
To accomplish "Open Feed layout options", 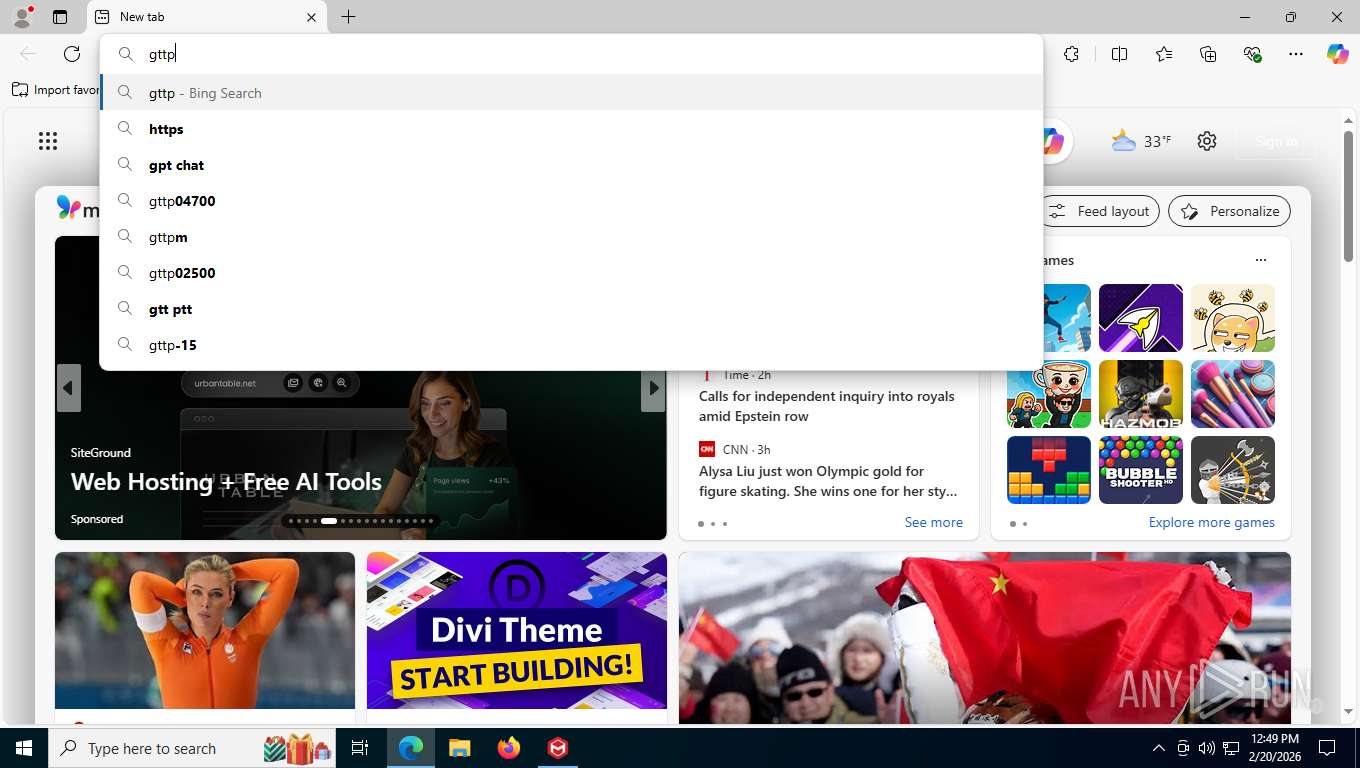I will click(x=1100, y=211).
